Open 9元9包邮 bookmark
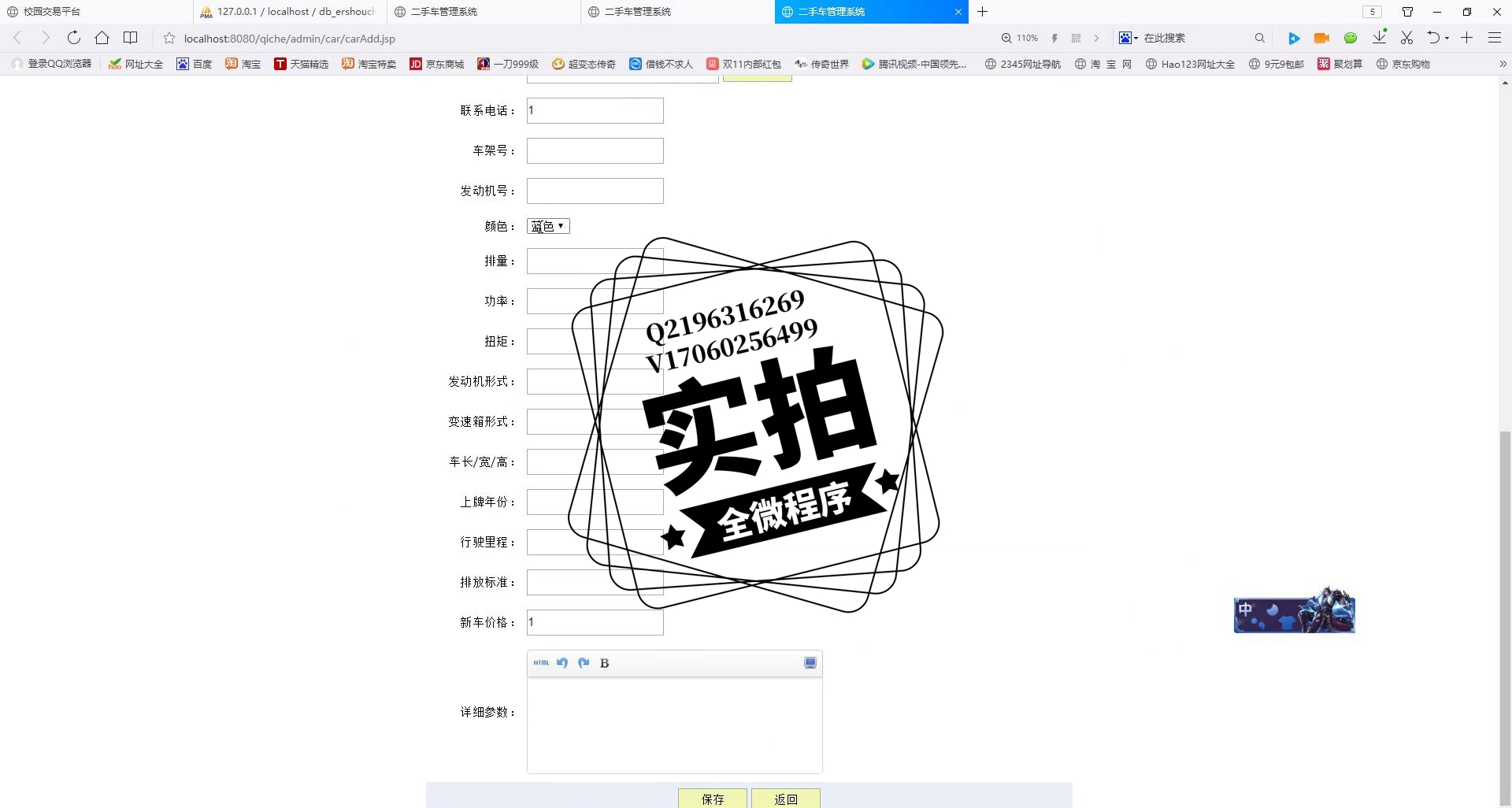This screenshot has width=1512, height=808. click(1276, 64)
